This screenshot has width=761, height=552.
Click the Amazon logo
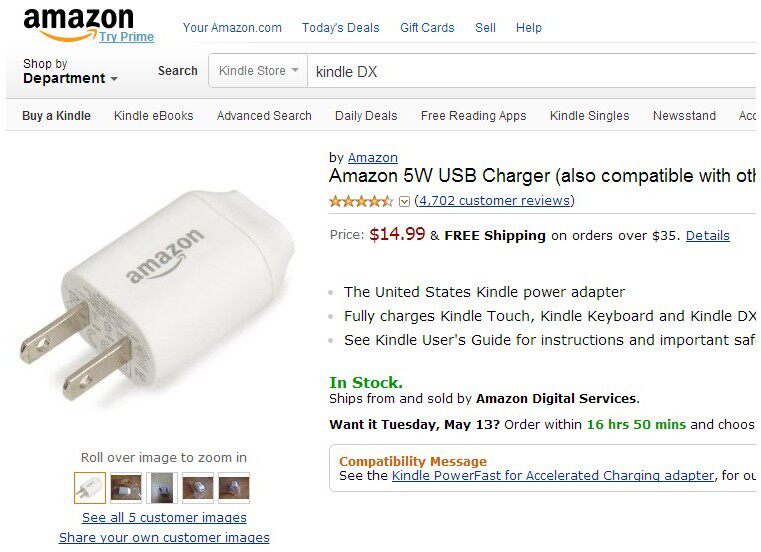(x=77, y=20)
